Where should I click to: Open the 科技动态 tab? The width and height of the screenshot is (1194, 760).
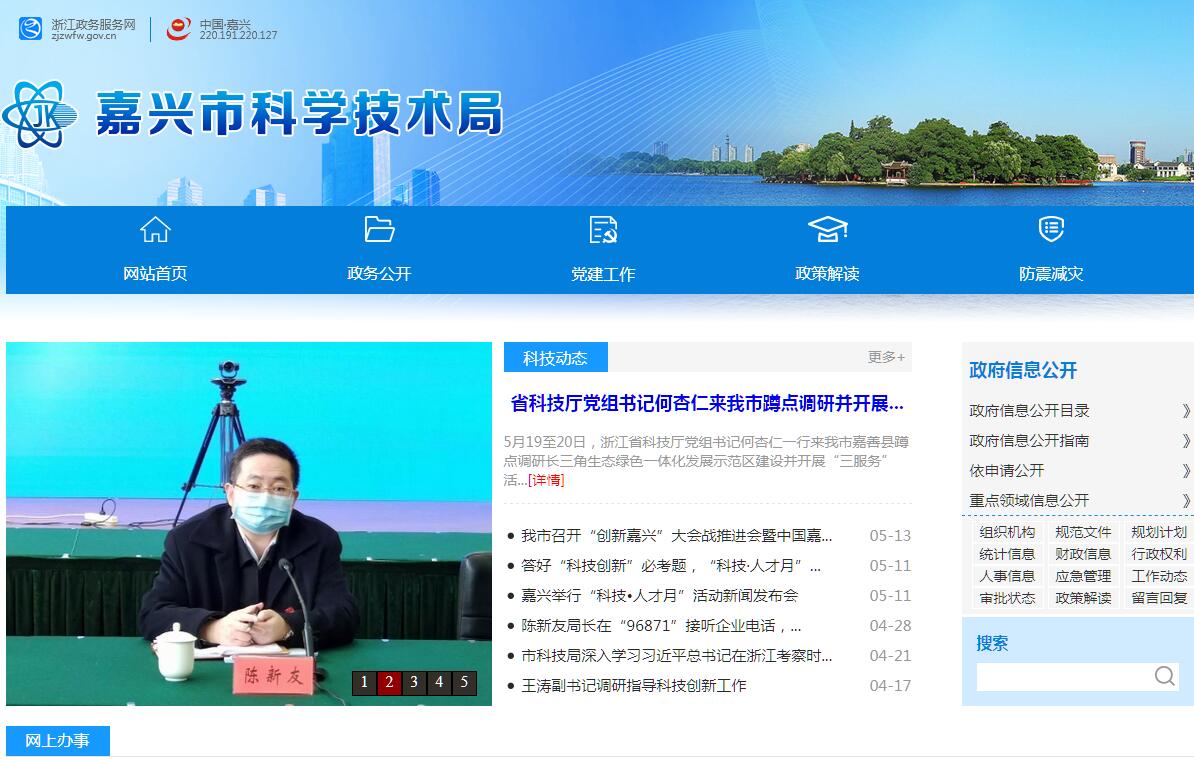click(x=555, y=358)
